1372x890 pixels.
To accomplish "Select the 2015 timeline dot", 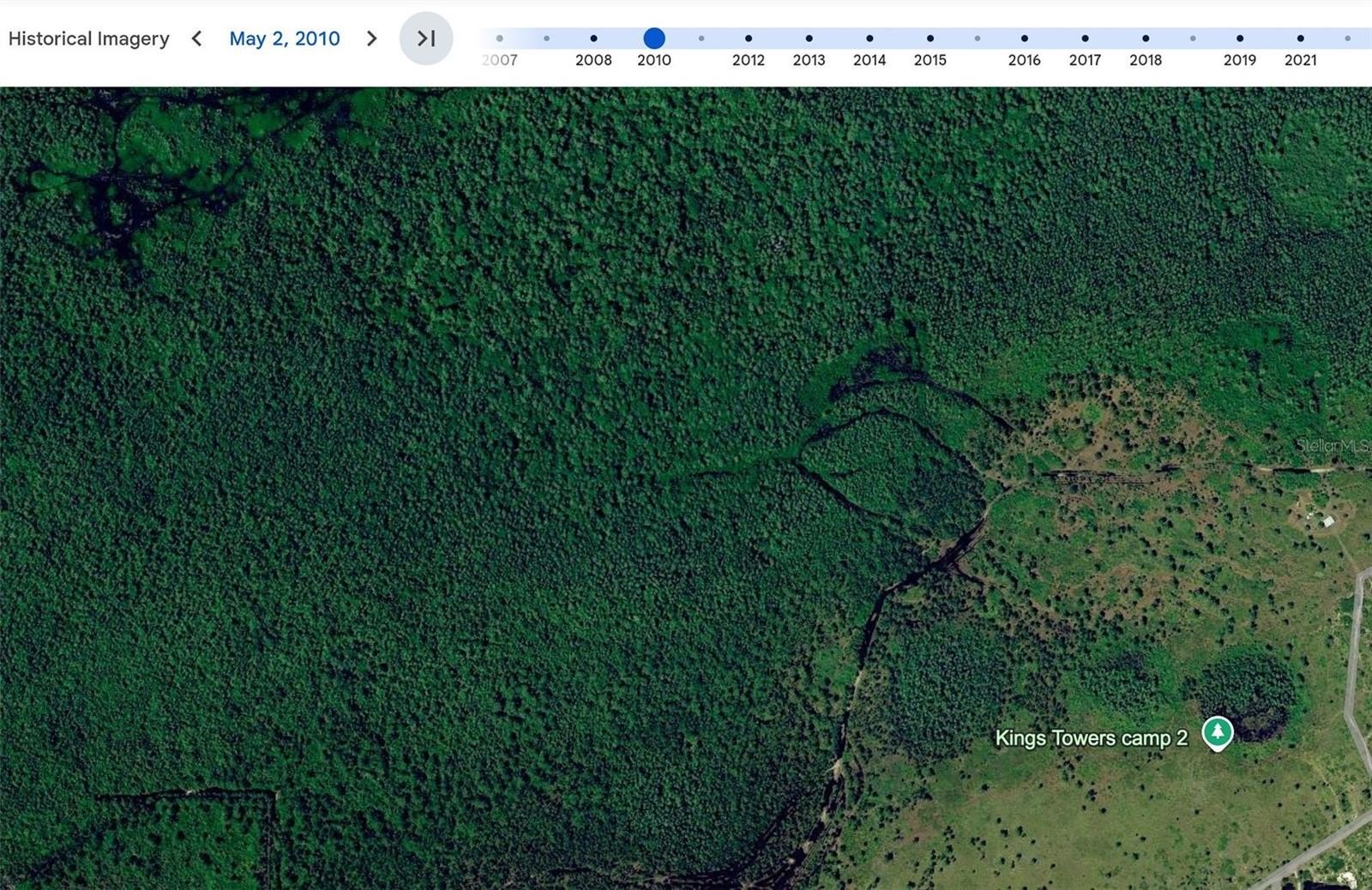I will (930, 39).
